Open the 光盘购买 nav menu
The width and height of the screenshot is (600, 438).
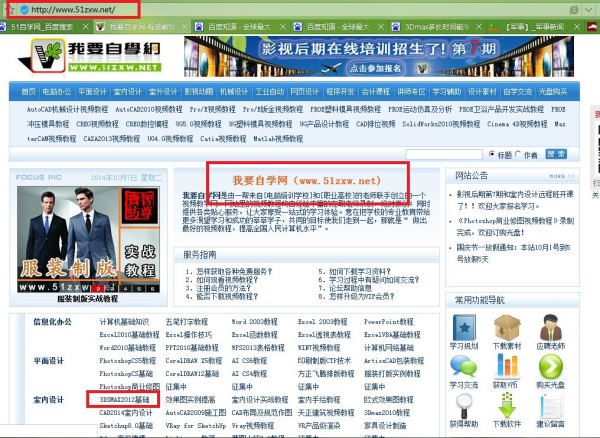[553, 91]
